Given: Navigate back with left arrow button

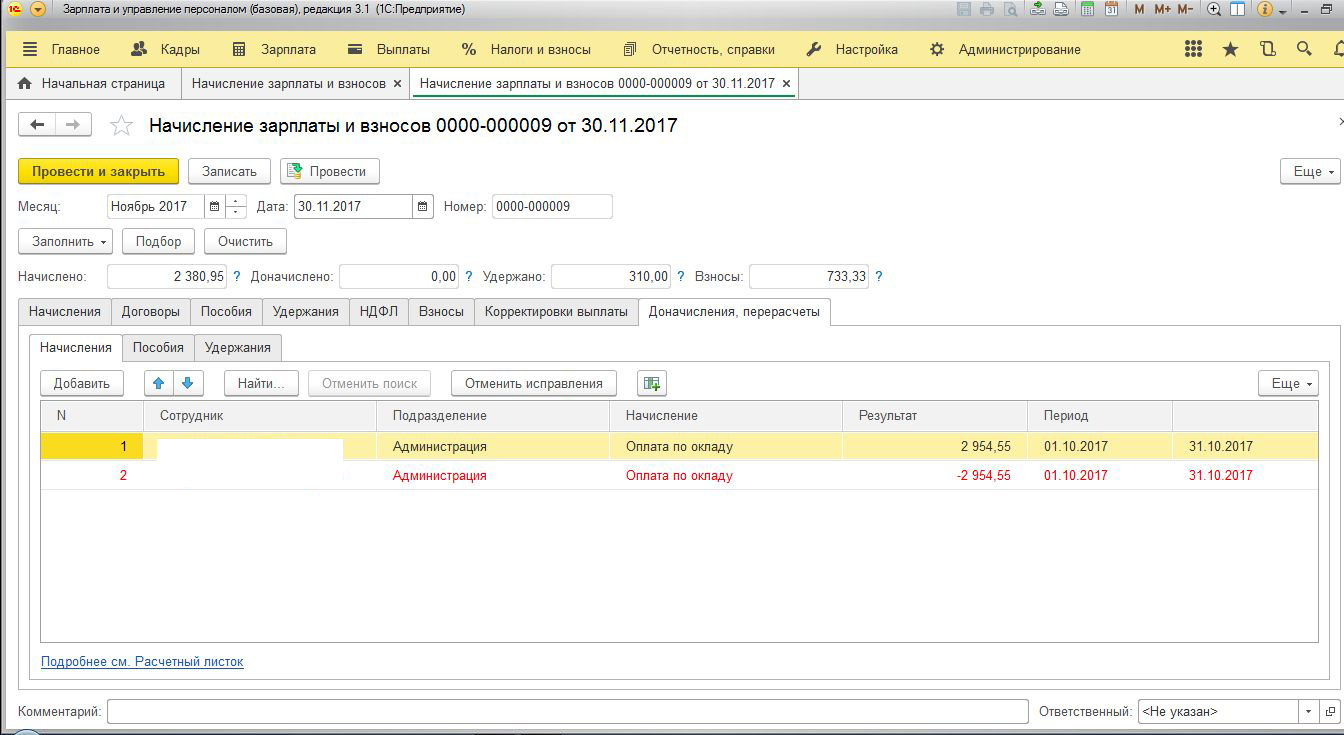Looking at the screenshot, I should click(x=38, y=124).
